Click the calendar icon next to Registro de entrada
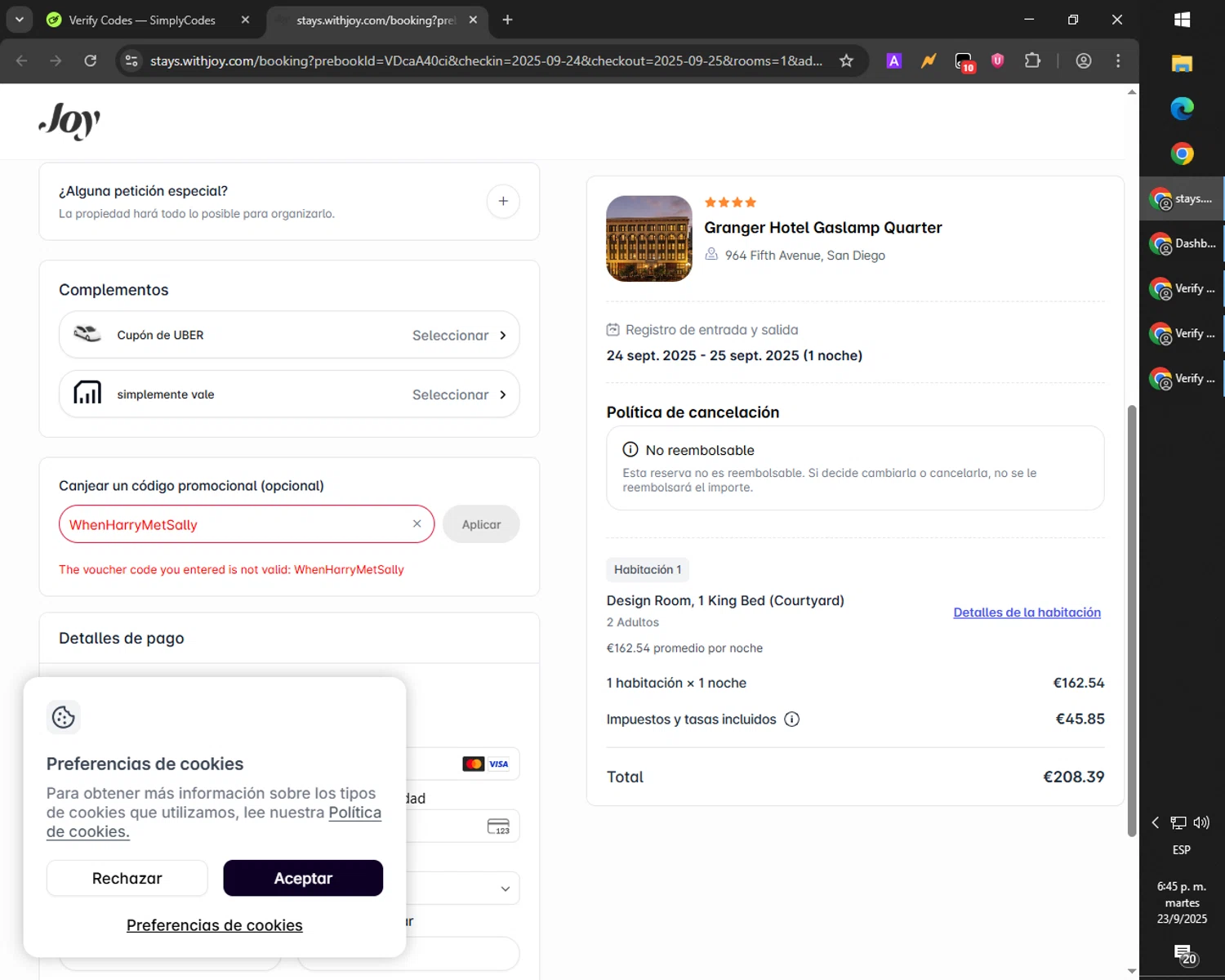This screenshot has height=980, width=1225. coord(613,330)
